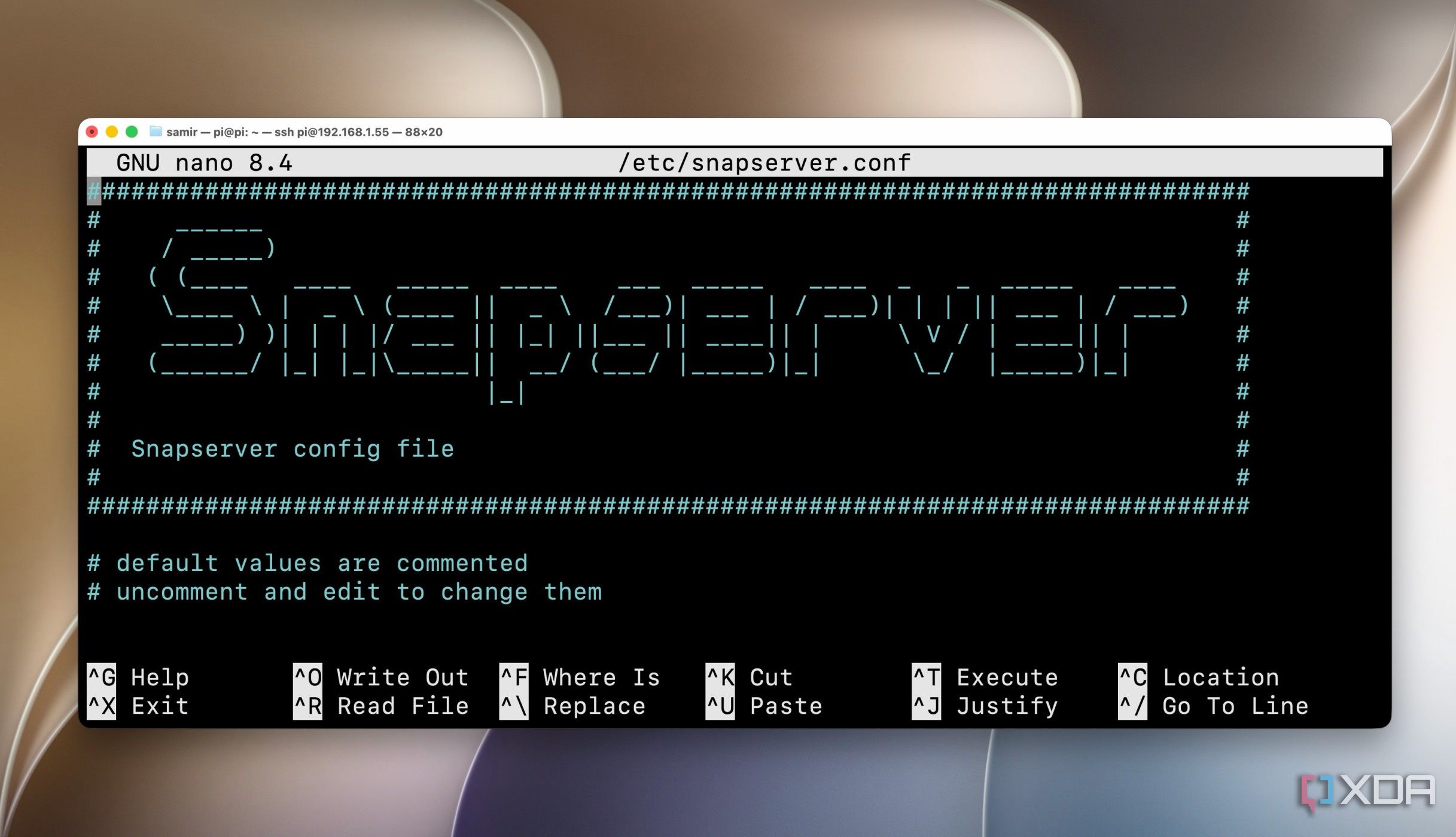Screen dimensions: 1456x837
Task: Click the ^U Paste shortcut
Action: [x=764, y=706]
